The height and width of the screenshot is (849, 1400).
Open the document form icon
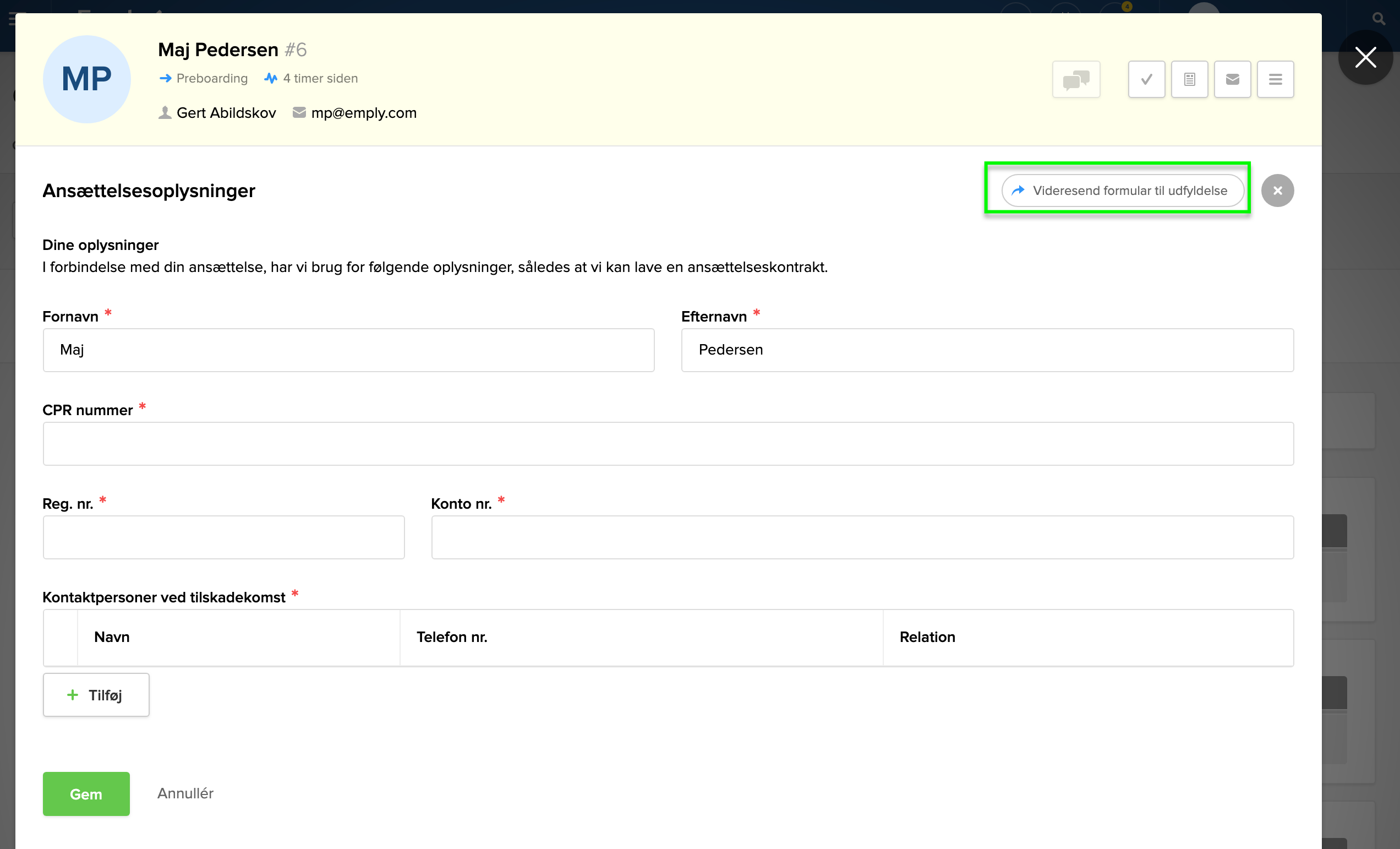[x=1189, y=79]
